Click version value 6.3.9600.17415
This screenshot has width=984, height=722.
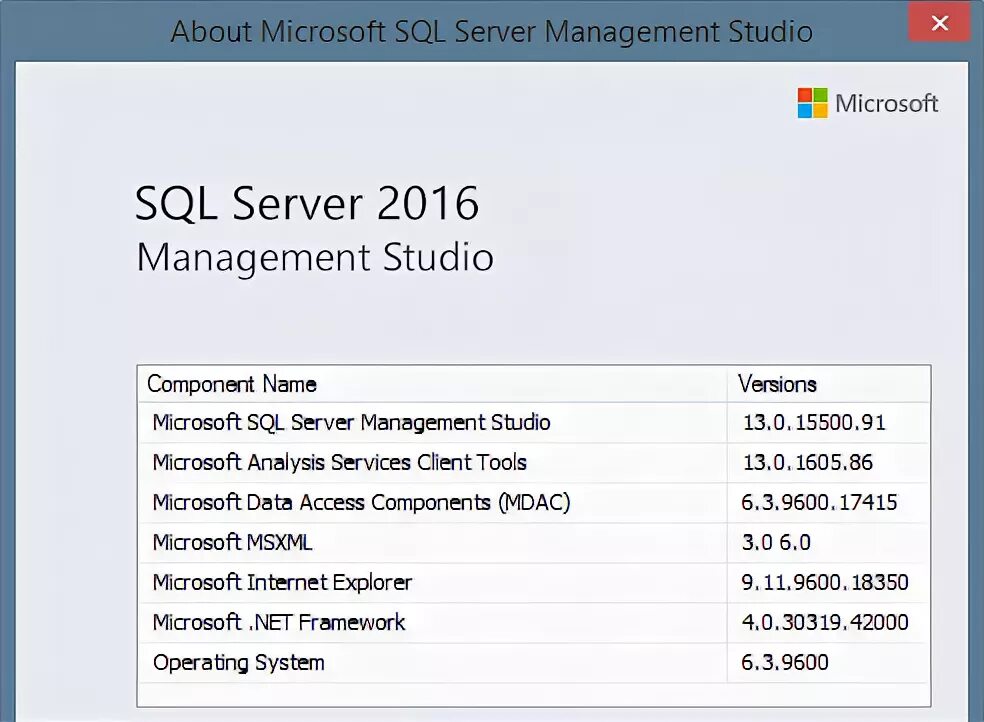point(819,502)
